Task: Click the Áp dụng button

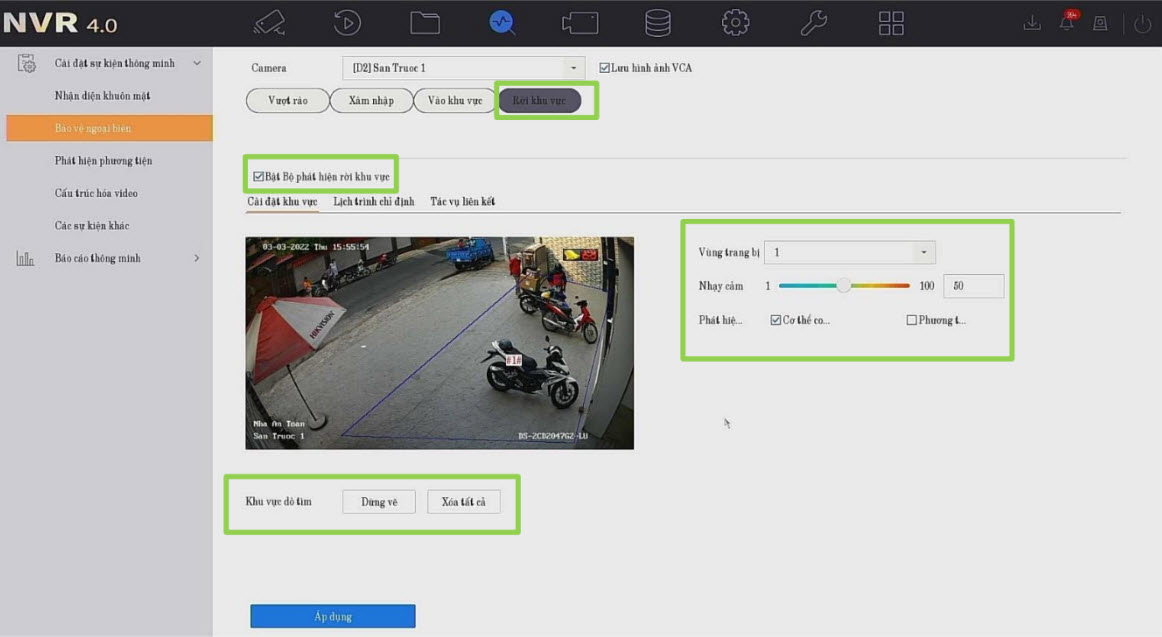Action: coord(332,616)
